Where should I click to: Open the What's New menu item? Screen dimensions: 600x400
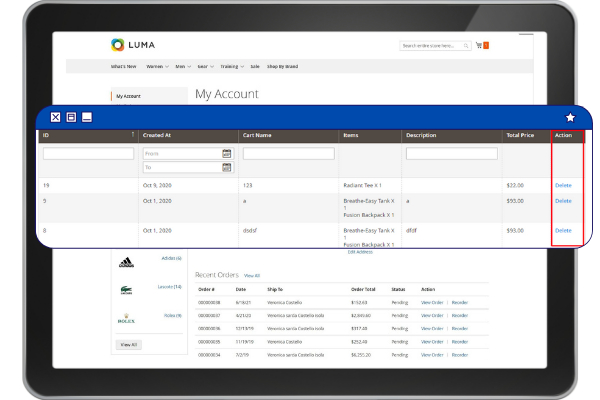[124, 66]
